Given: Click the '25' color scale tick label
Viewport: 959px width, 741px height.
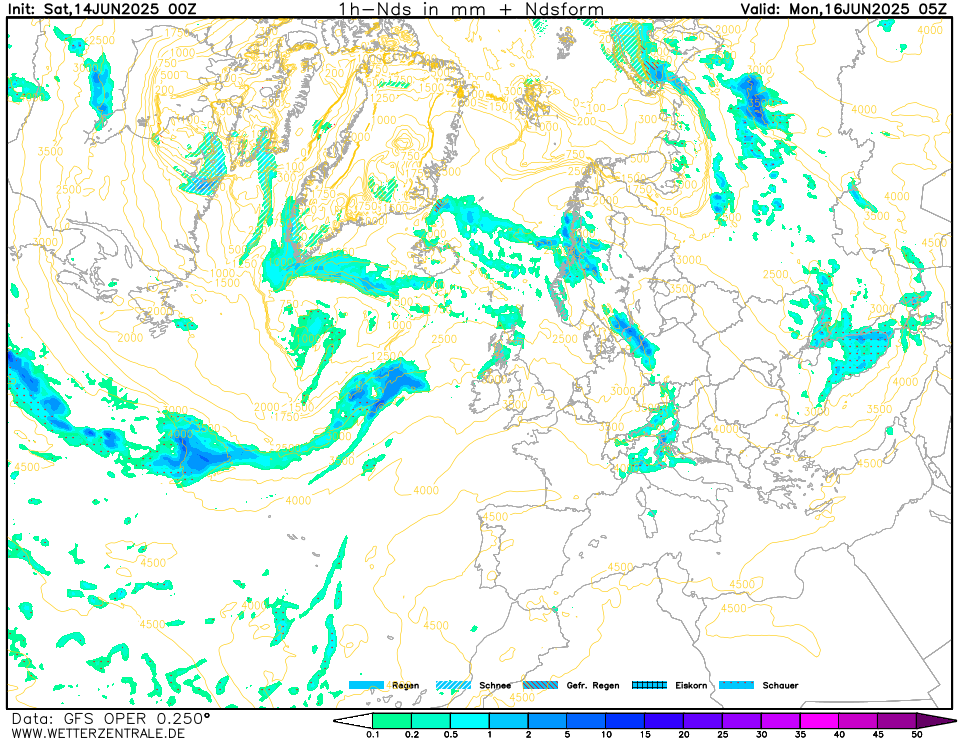Looking at the screenshot, I should click(723, 735).
